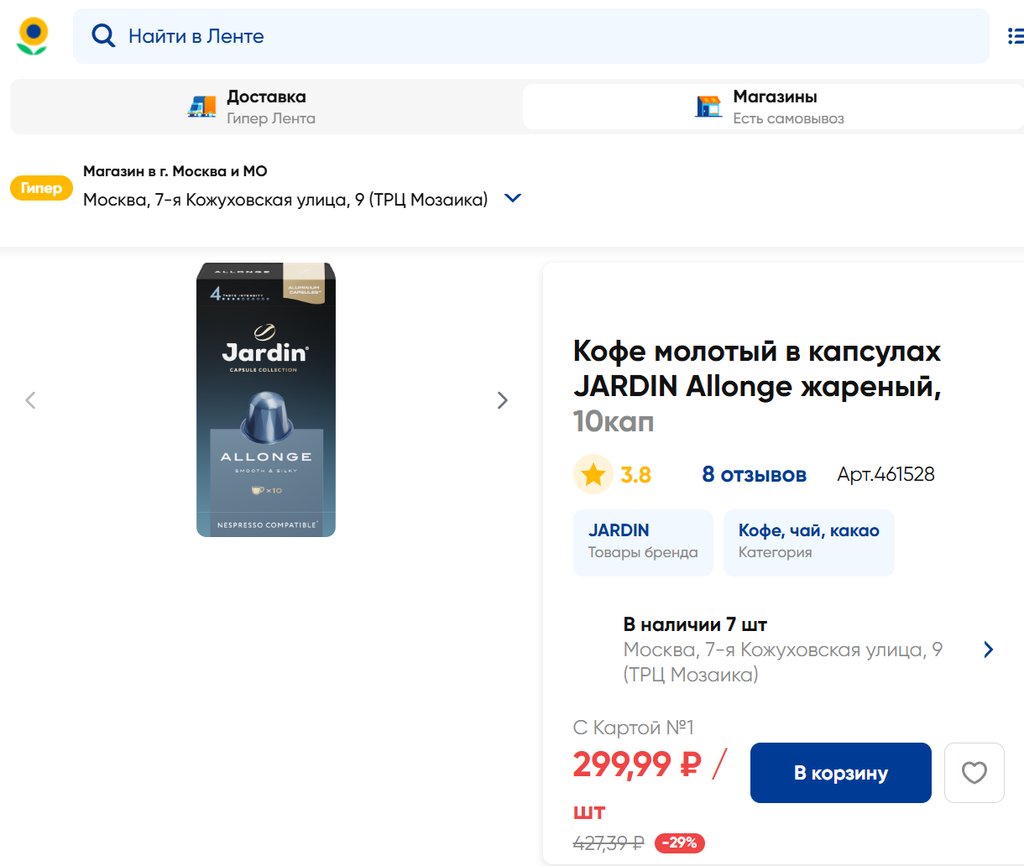Click the yellow Гипер badge
This screenshot has height=866, width=1024.
click(x=41, y=188)
